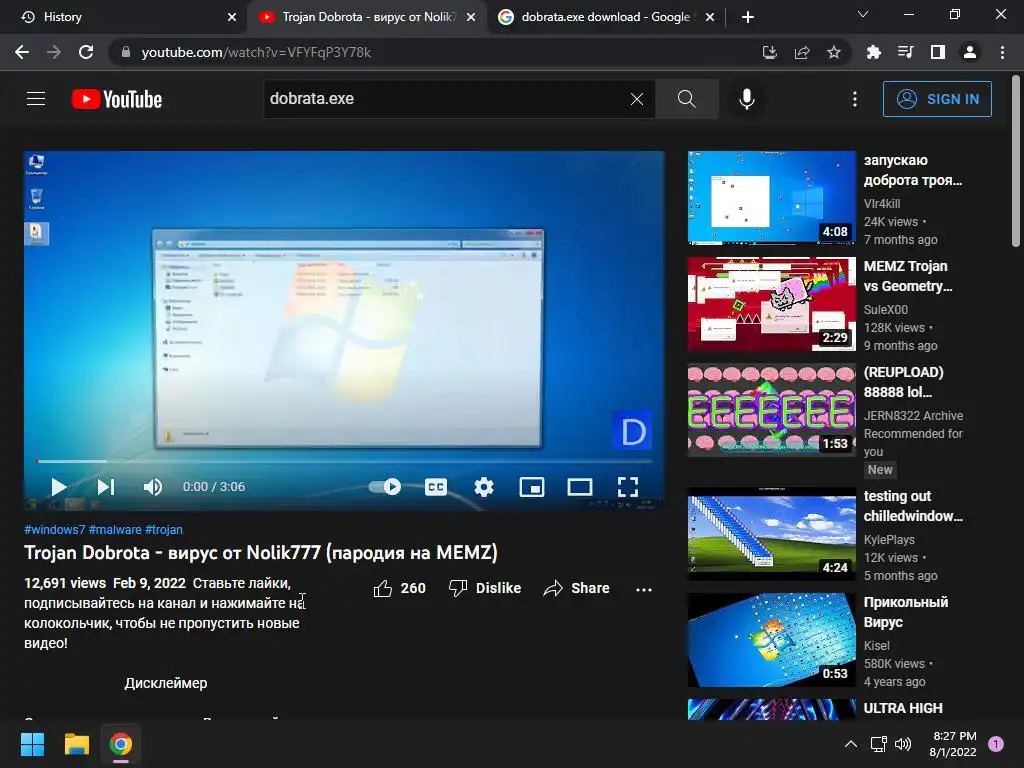1024x768 pixels.
Task: Open the 0:53 Kisel video thumbnail
Action: tap(771, 640)
